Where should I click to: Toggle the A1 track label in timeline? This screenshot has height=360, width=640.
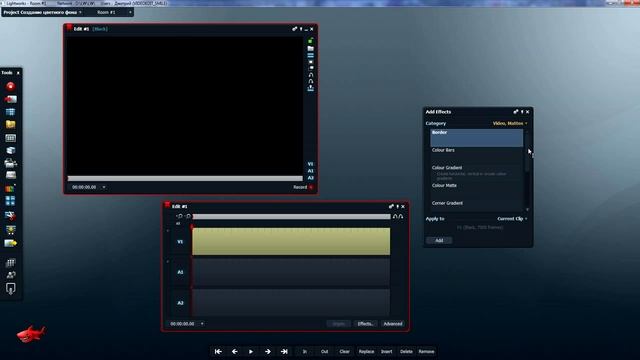(x=180, y=272)
